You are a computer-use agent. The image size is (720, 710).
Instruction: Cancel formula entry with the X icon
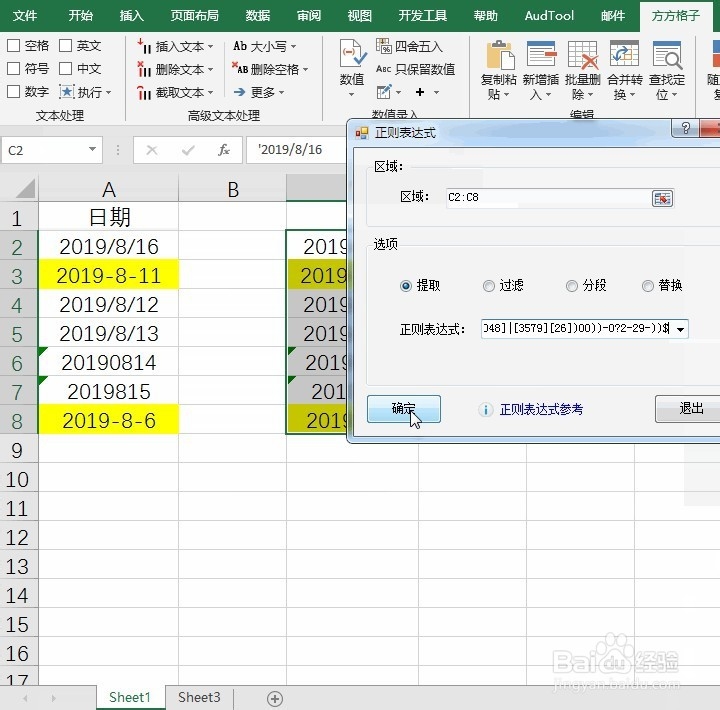click(x=152, y=150)
